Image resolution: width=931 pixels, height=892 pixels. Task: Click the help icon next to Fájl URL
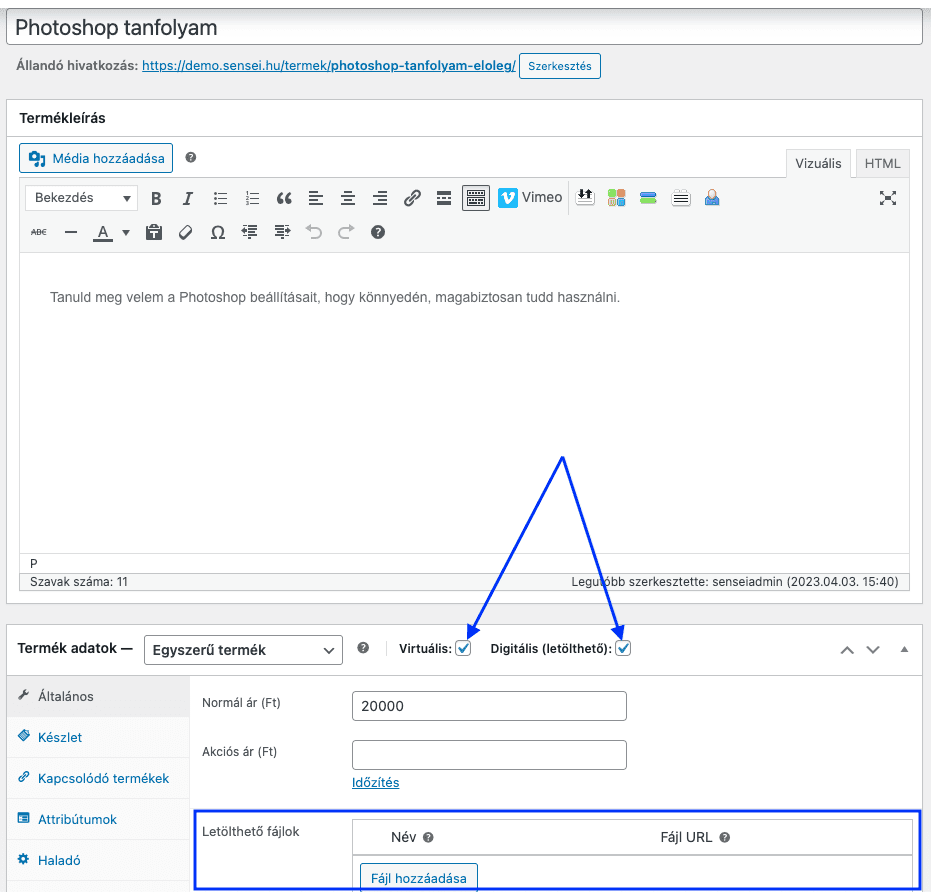[724, 837]
